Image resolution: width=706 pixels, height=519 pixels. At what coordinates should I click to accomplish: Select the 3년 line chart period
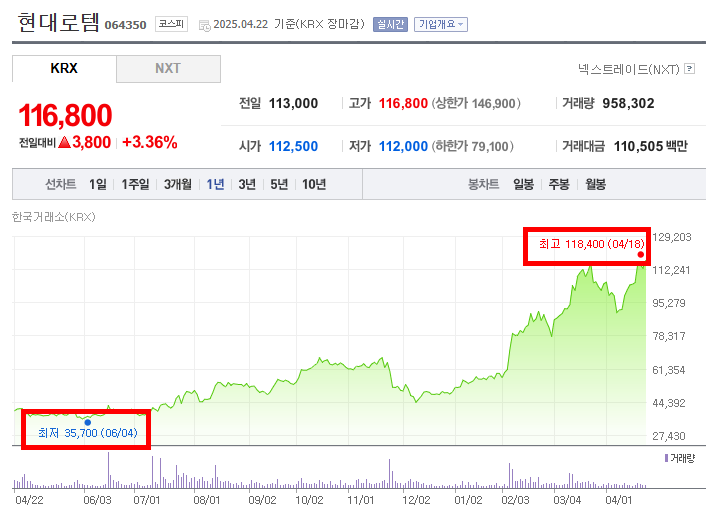[247, 184]
